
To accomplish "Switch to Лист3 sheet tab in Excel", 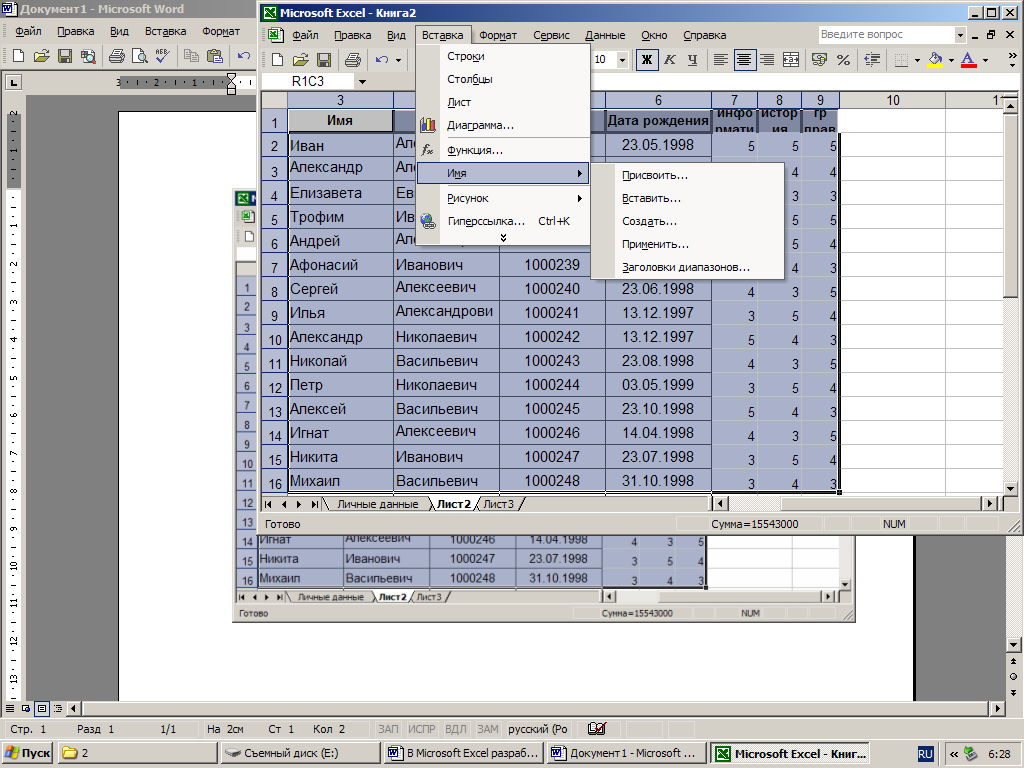I will pos(498,504).
